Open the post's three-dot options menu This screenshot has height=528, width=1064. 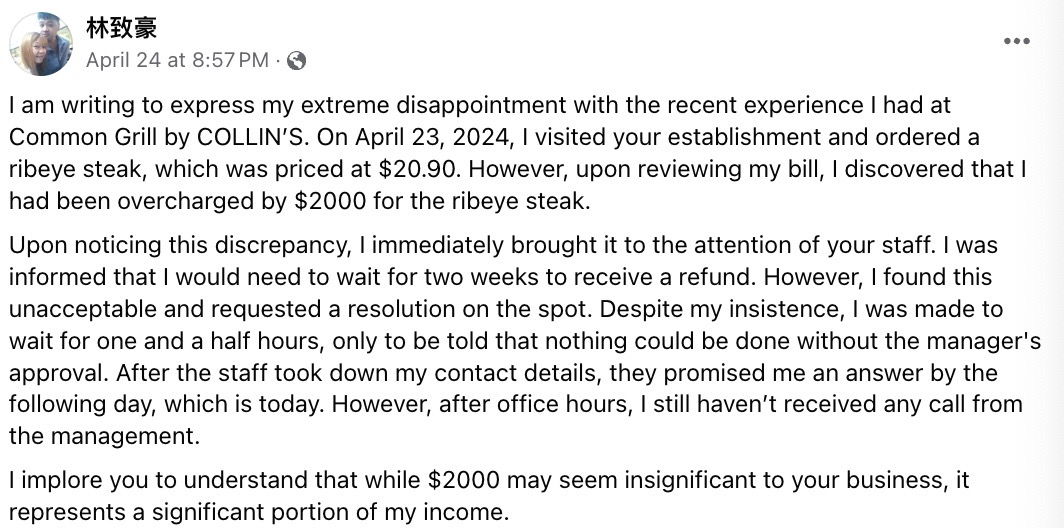1016,41
